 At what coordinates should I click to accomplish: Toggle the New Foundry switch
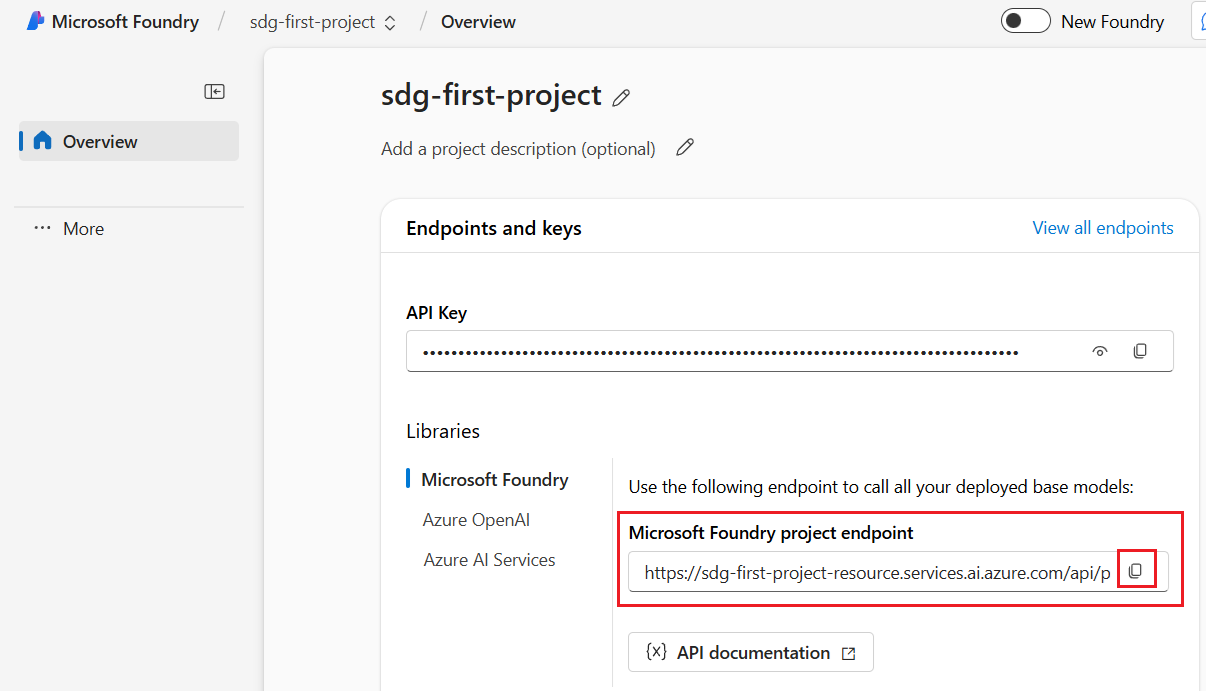tap(1026, 20)
